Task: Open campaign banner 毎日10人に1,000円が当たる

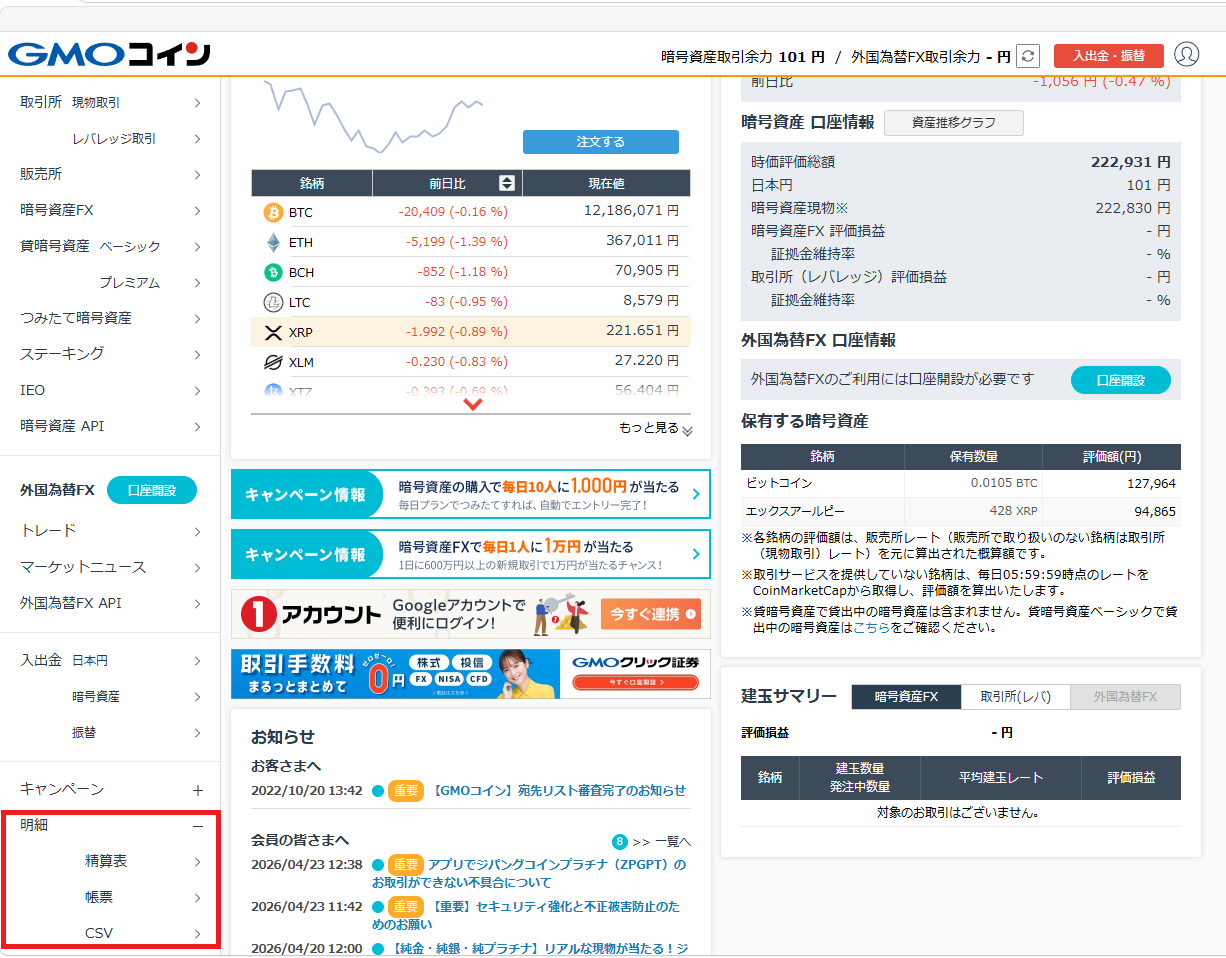Action: [471, 495]
